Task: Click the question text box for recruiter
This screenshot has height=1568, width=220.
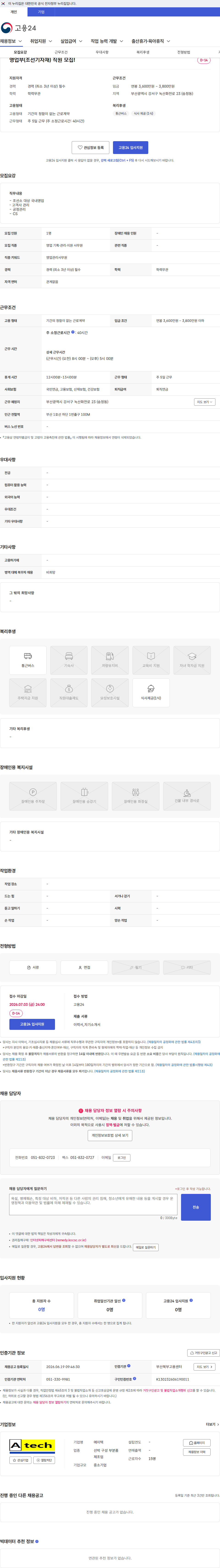Action: (x=93, y=1205)
